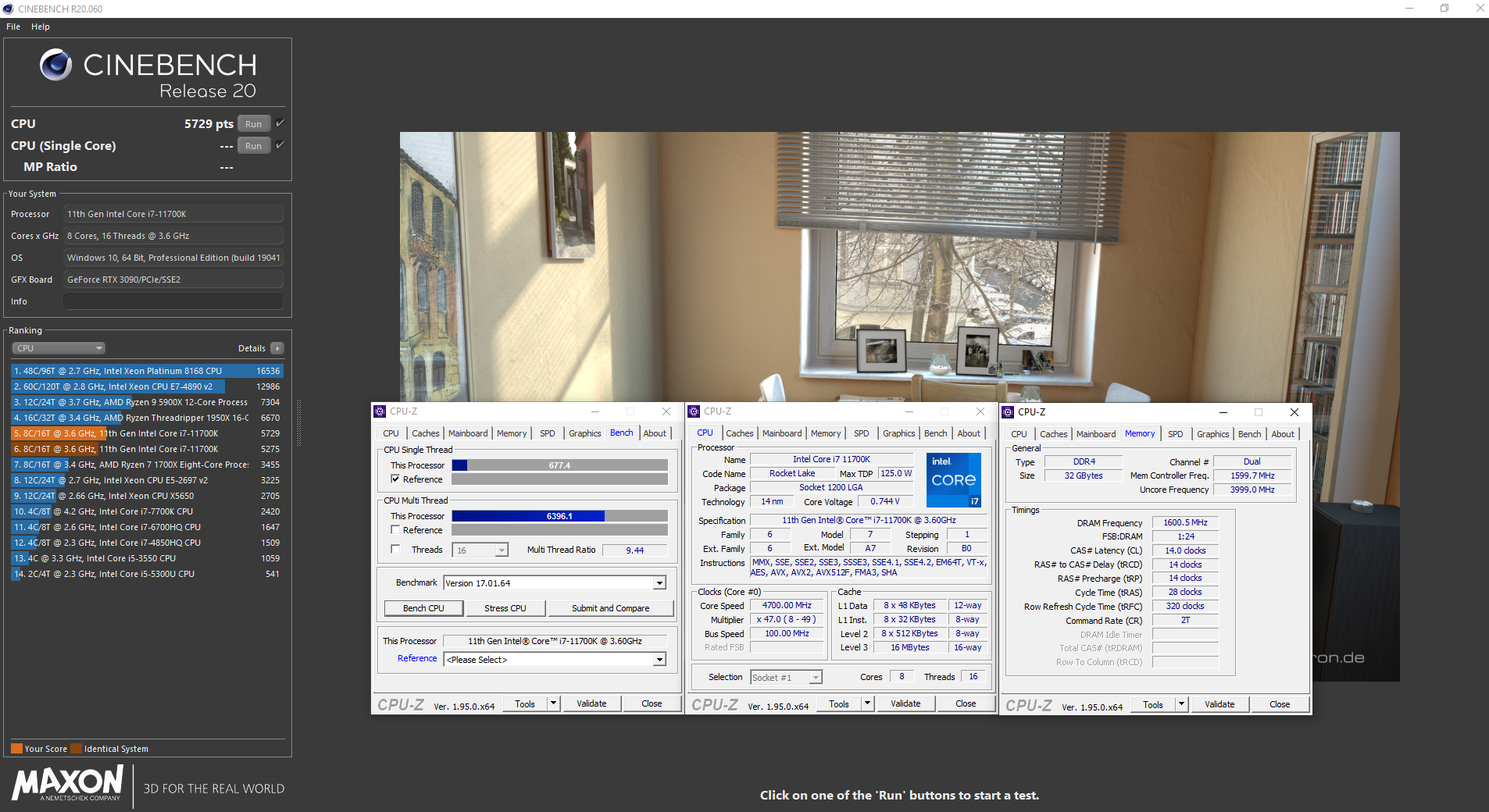Select the highlighted i7-11700K 5729 ranking row

pos(147,433)
